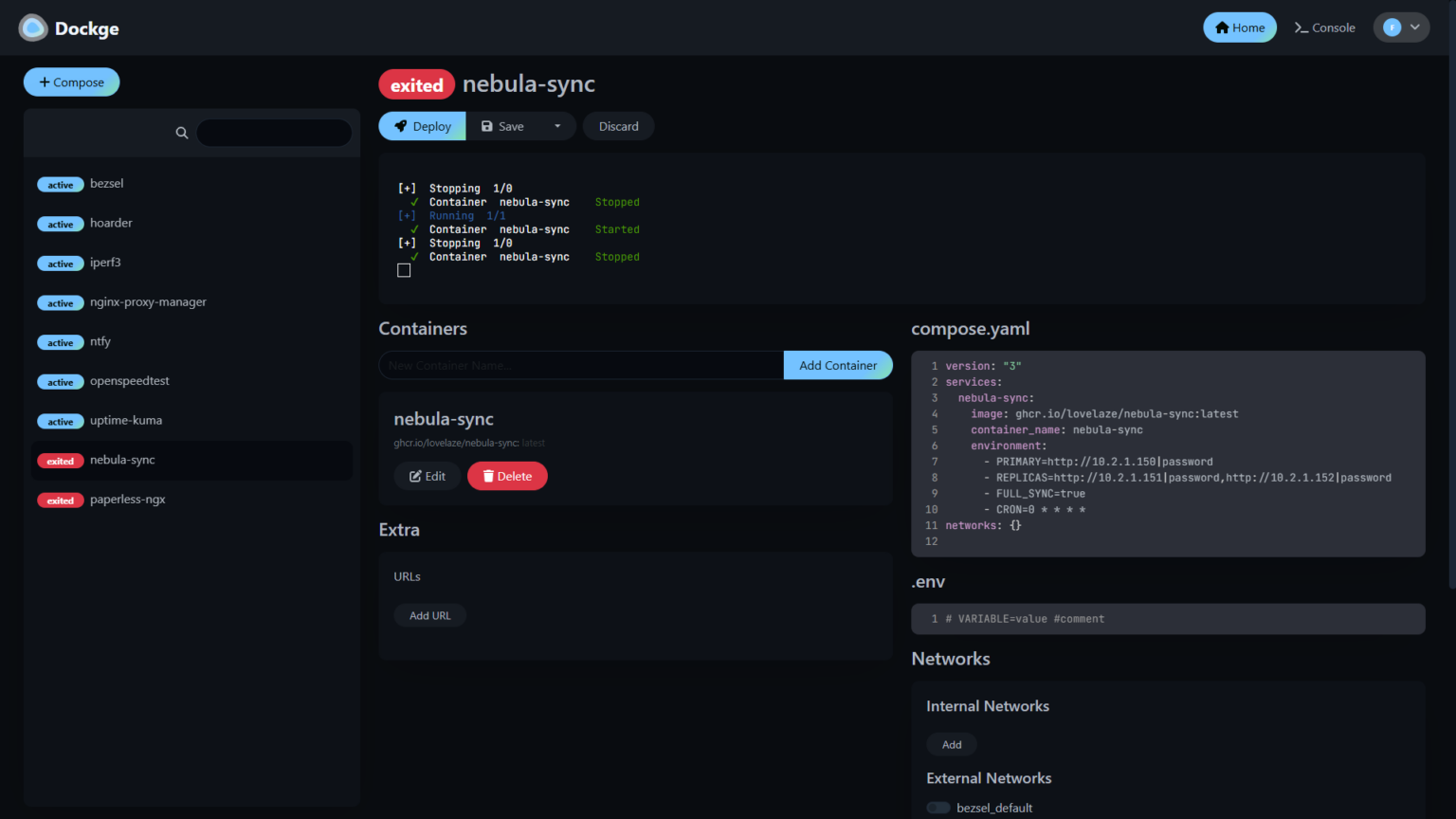Enable the bezsel_default external network toggle
The image size is (1456, 819).
click(x=937, y=807)
